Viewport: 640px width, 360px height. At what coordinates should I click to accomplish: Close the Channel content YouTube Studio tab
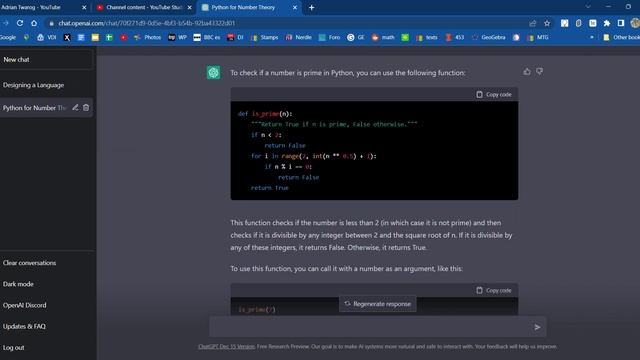[x=189, y=7]
